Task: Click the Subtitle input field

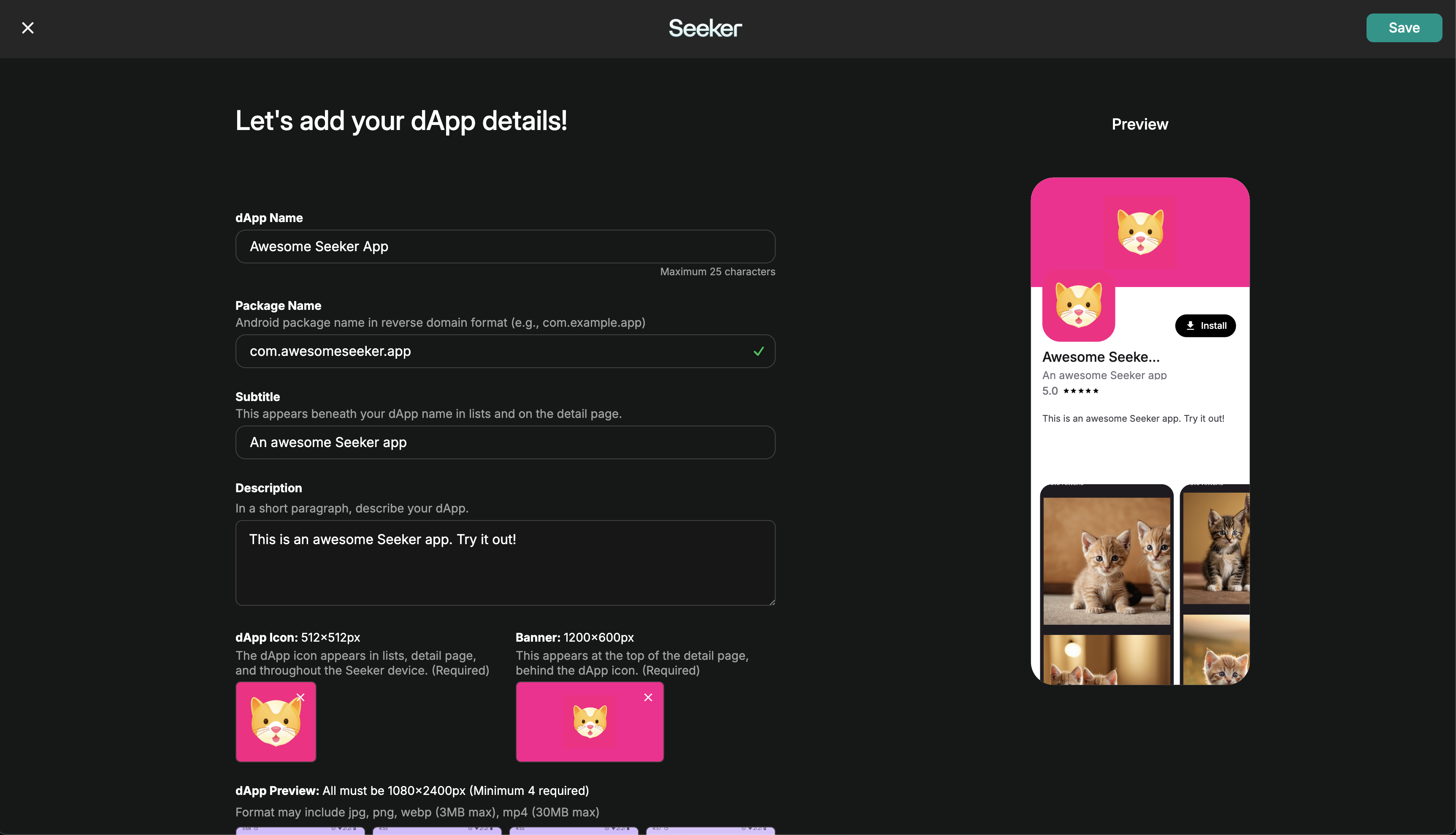Action: pyautogui.click(x=505, y=442)
